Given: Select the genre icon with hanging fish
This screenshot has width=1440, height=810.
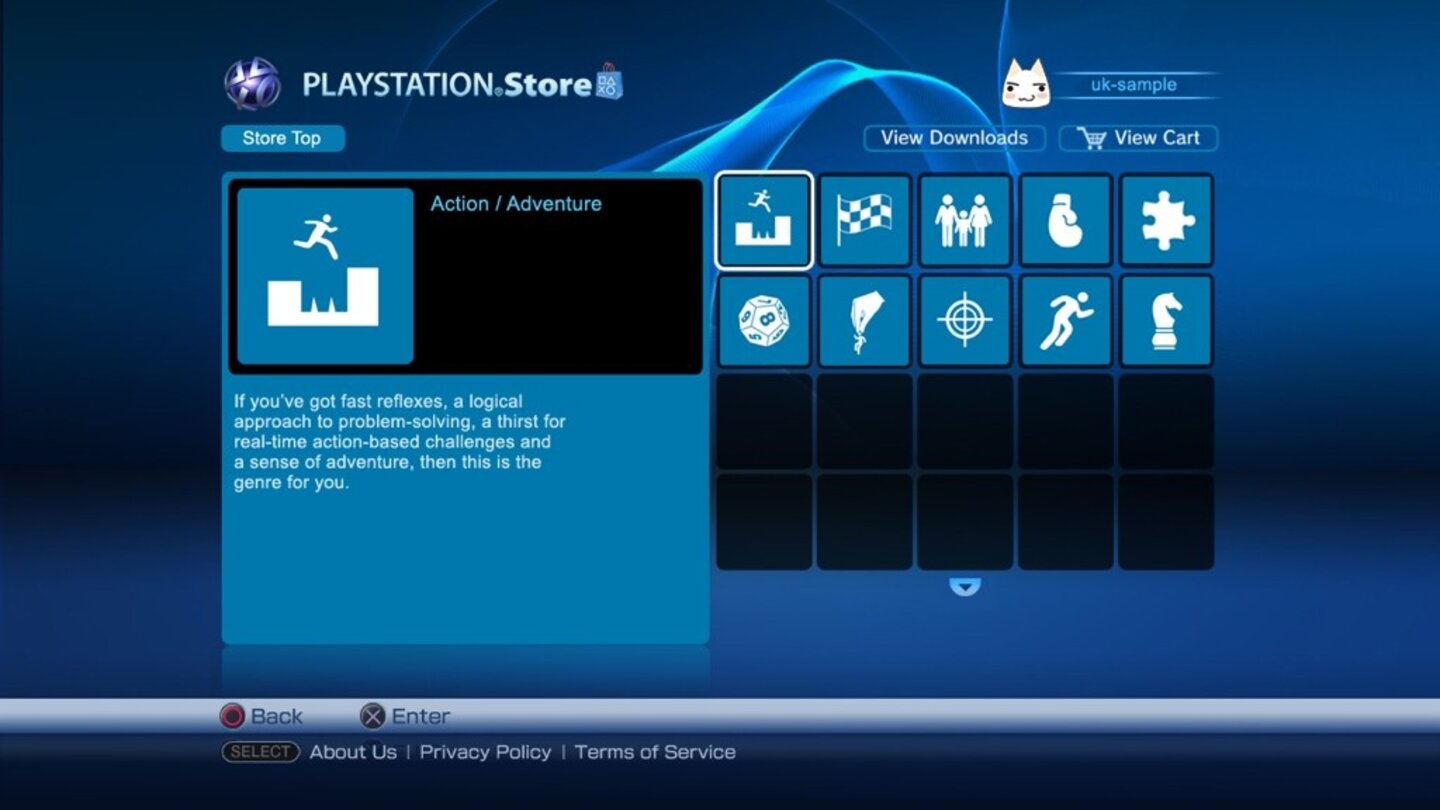Looking at the screenshot, I should (864, 321).
